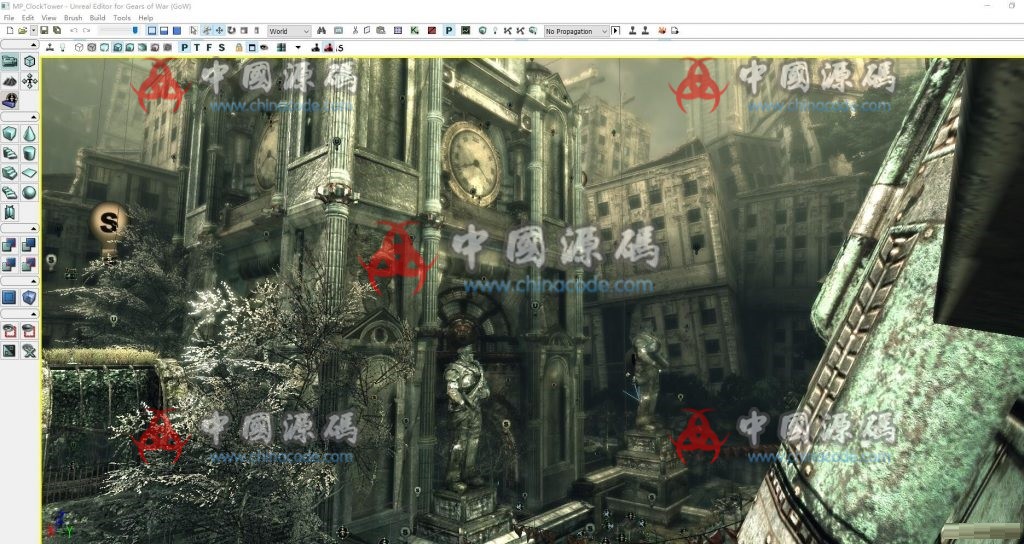Click the clock face on the tower

(x=472, y=163)
